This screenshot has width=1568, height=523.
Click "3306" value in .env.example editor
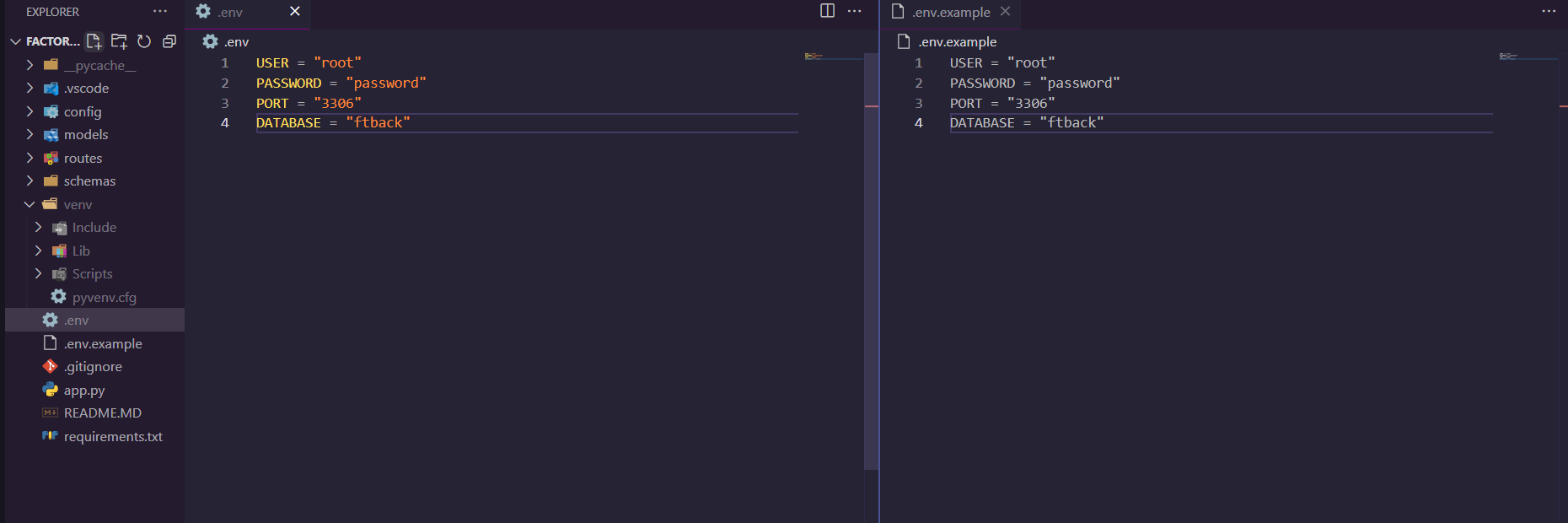[1031, 103]
